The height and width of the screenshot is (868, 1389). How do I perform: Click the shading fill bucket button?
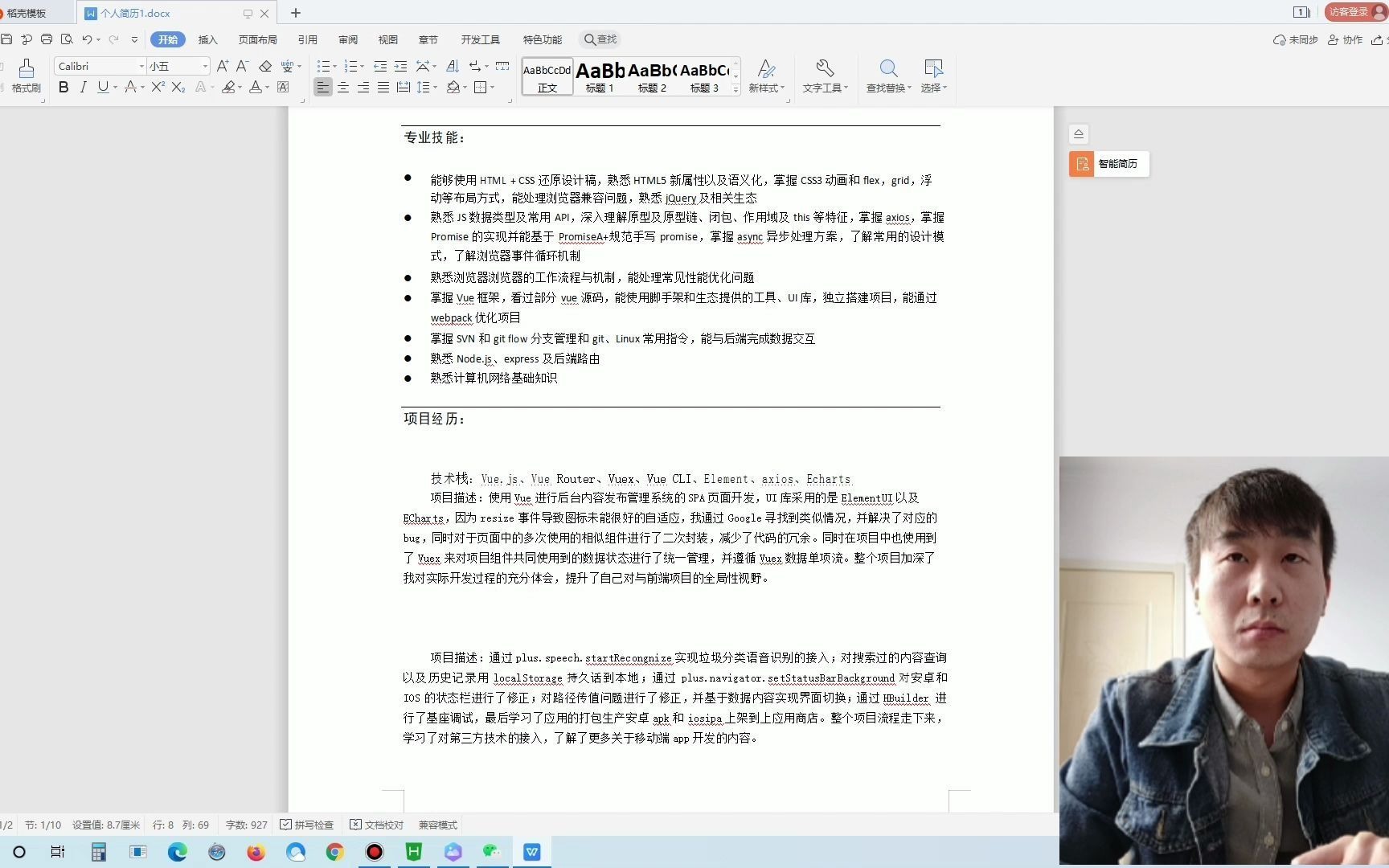[x=453, y=87]
